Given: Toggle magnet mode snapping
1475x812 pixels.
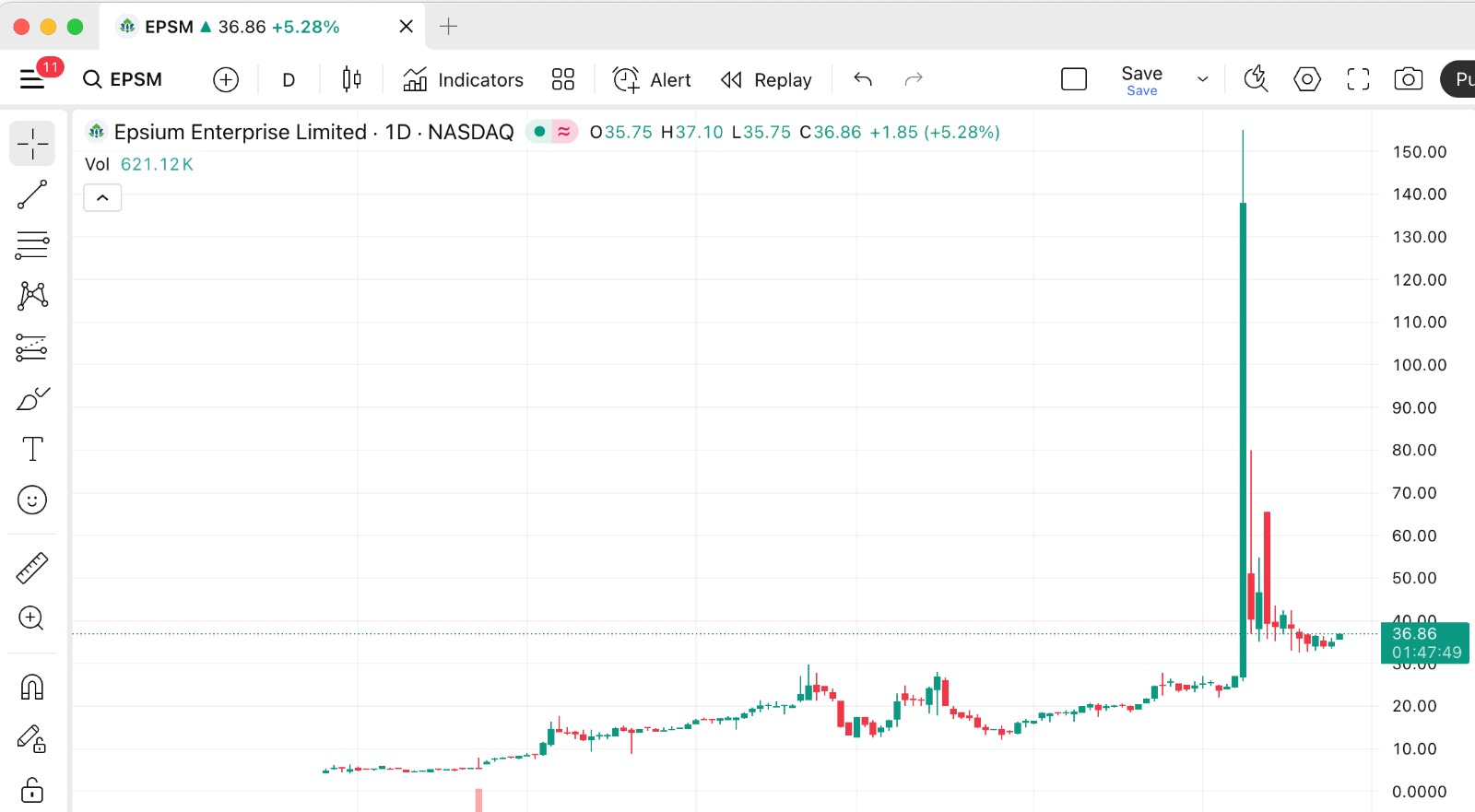Looking at the screenshot, I should (32, 688).
